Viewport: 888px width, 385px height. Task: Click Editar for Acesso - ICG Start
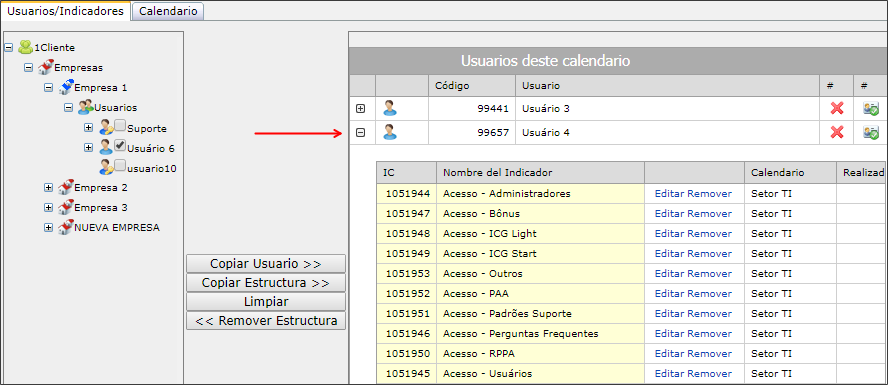point(669,254)
